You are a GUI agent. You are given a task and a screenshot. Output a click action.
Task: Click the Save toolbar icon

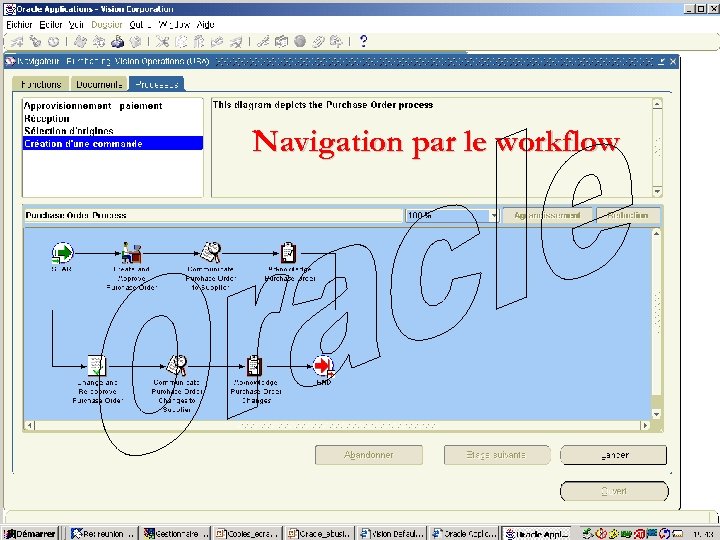click(80, 42)
